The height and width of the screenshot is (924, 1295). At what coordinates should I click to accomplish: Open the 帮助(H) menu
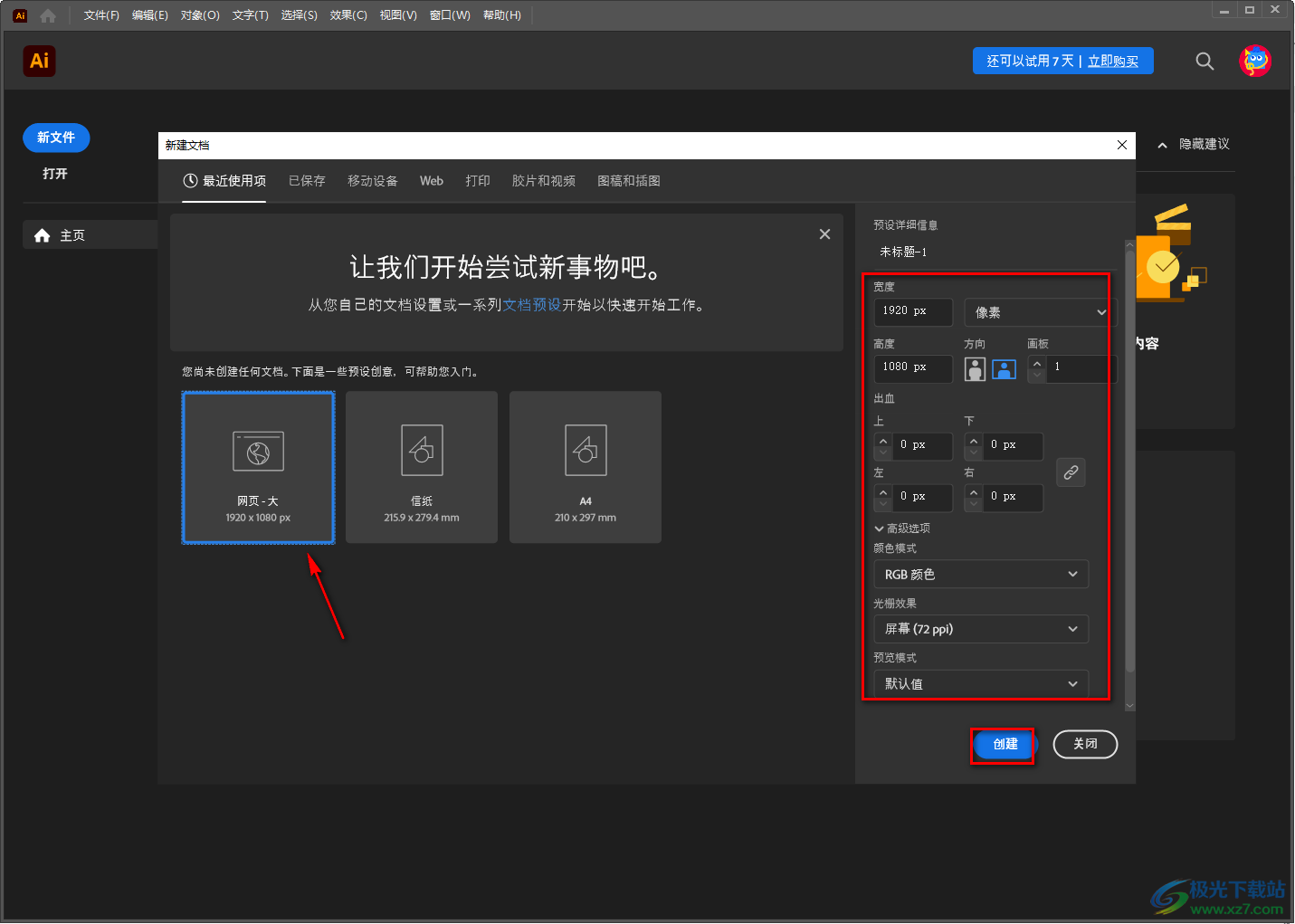[502, 15]
